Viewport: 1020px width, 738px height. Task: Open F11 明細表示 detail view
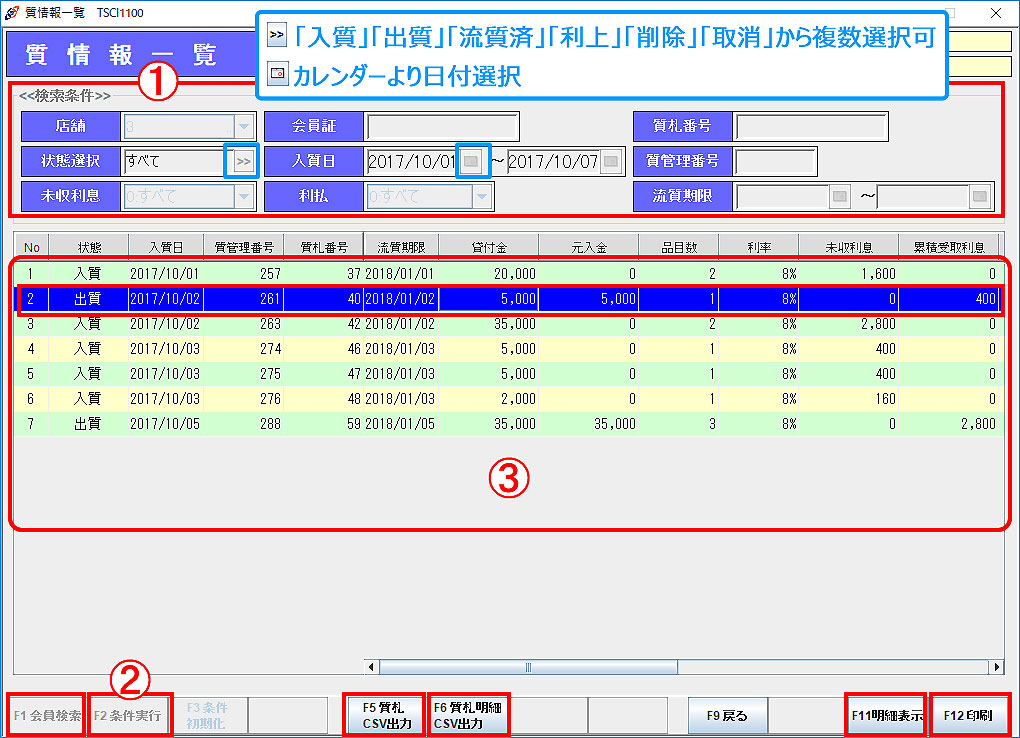click(x=886, y=716)
